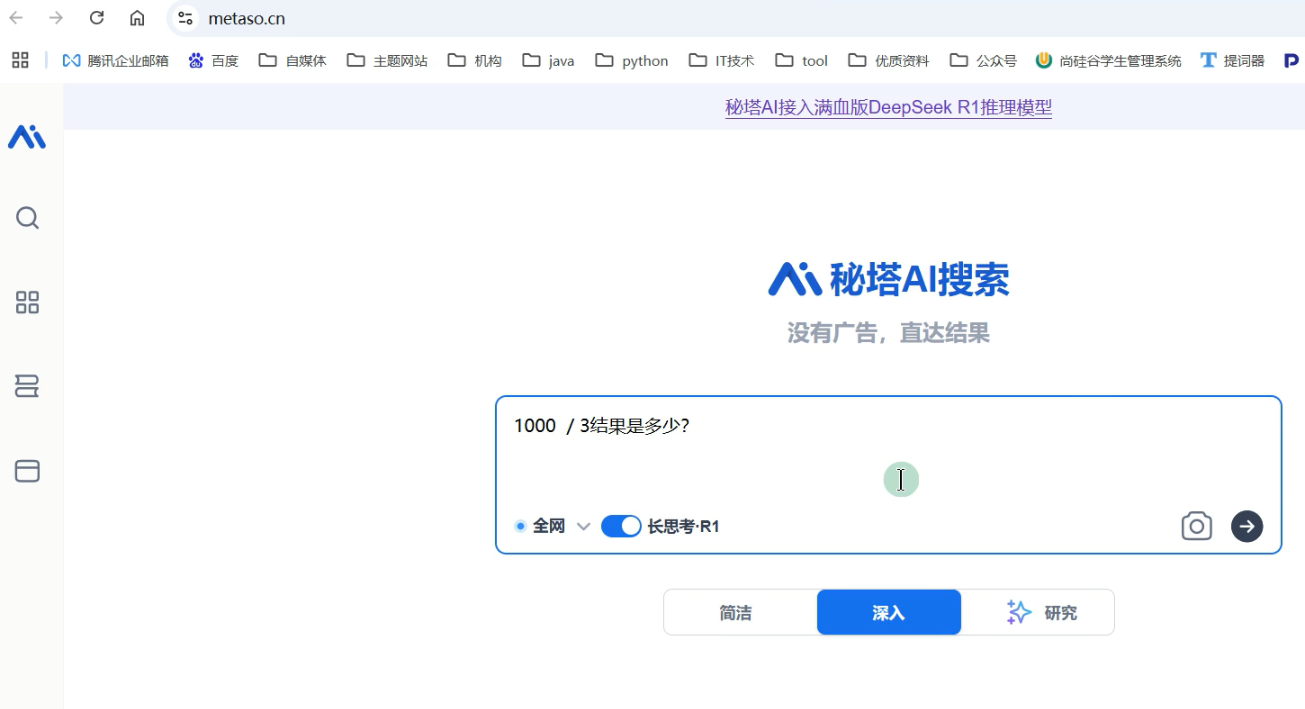Open 提词器 bookmark
This screenshot has width=1305, height=709.
[x=1232, y=60]
